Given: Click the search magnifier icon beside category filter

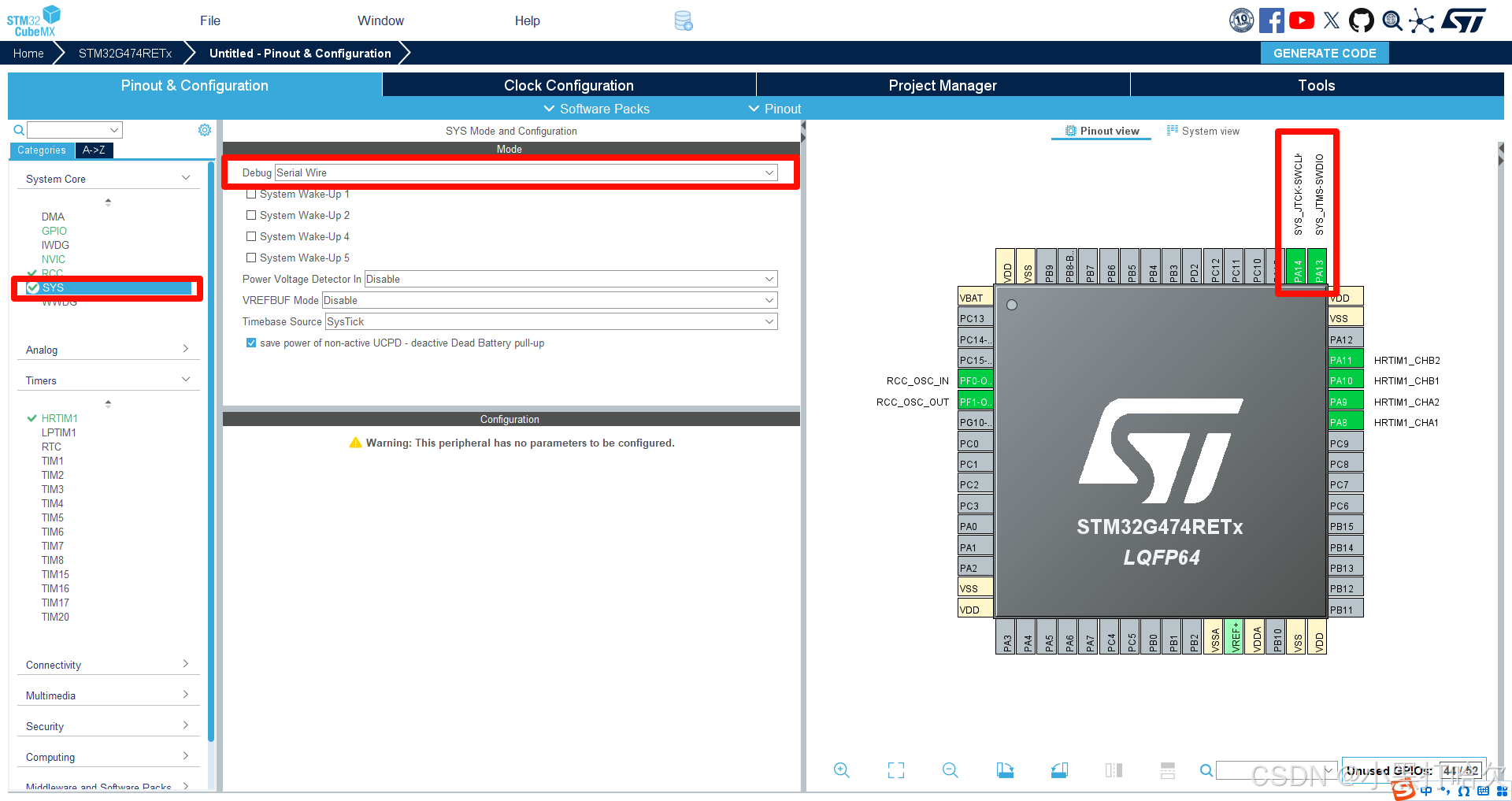Looking at the screenshot, I should click(x=19, y=130).
